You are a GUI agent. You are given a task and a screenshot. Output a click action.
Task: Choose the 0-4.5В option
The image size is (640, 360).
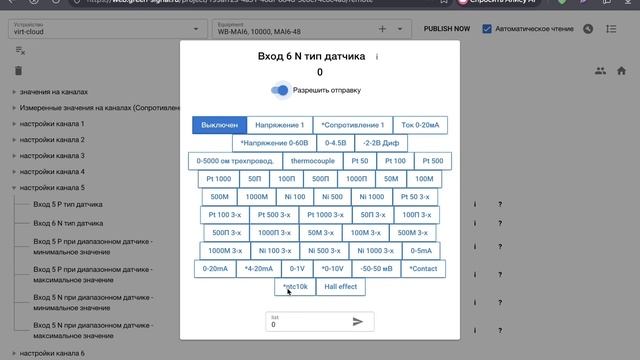[336, 143]
